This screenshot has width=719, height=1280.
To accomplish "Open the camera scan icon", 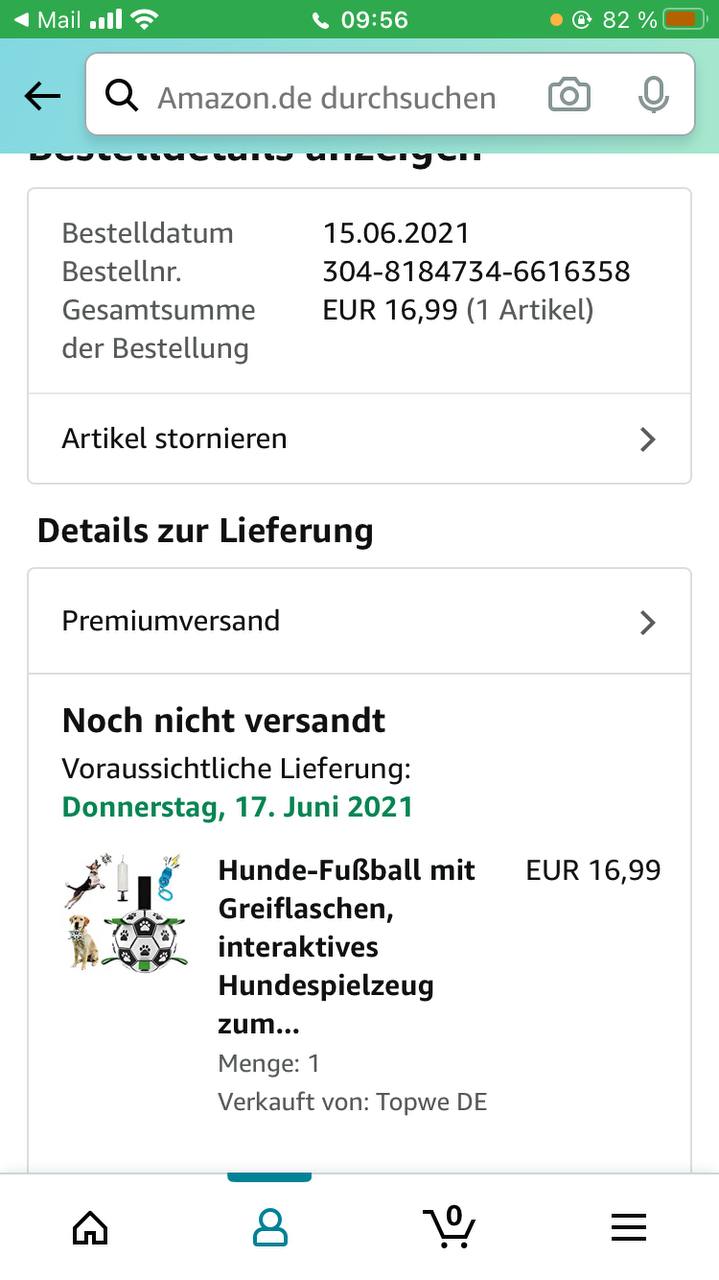I will 569,96.
